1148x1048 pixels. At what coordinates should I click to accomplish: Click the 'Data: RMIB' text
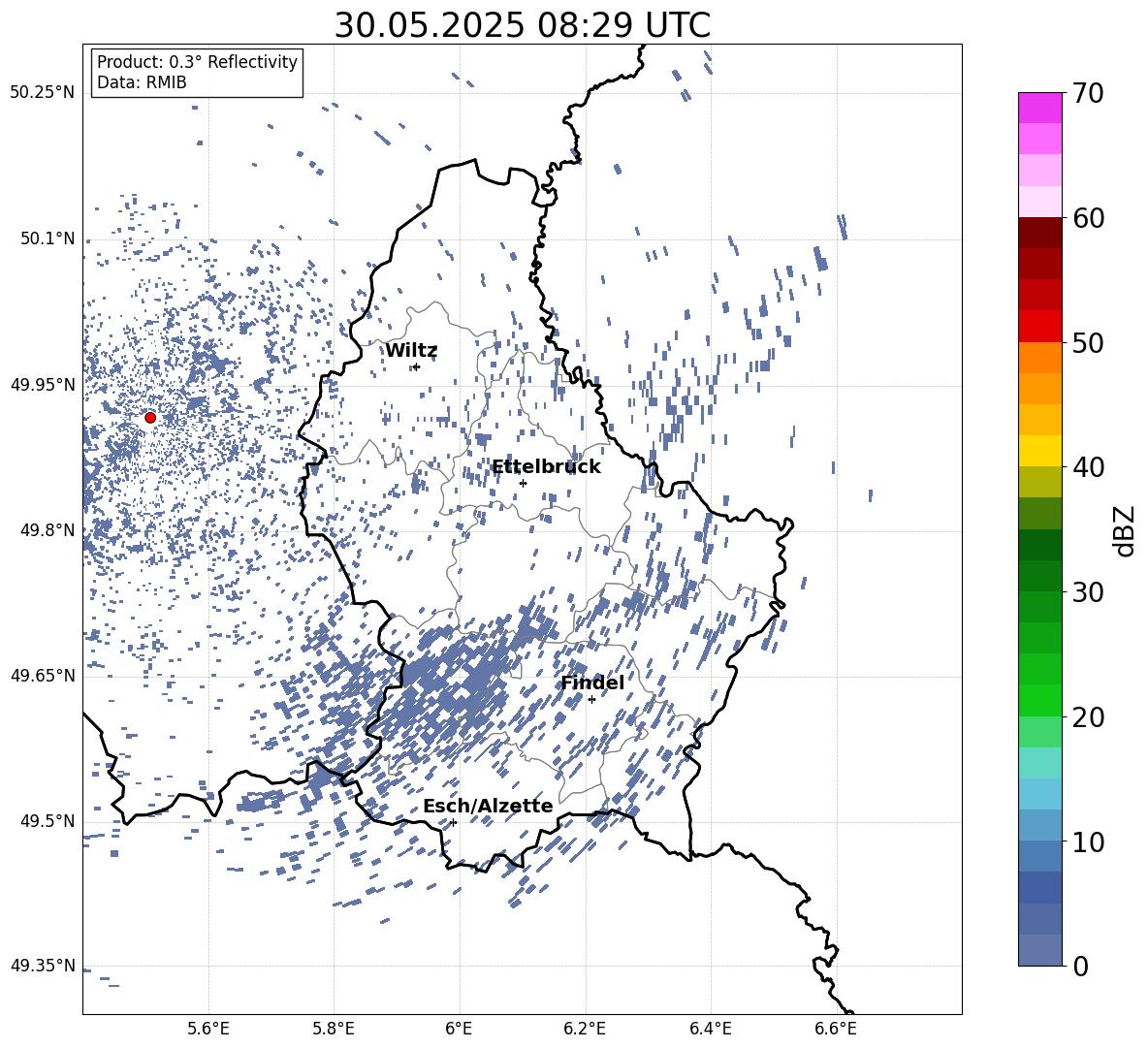click(x=142, y=82)
